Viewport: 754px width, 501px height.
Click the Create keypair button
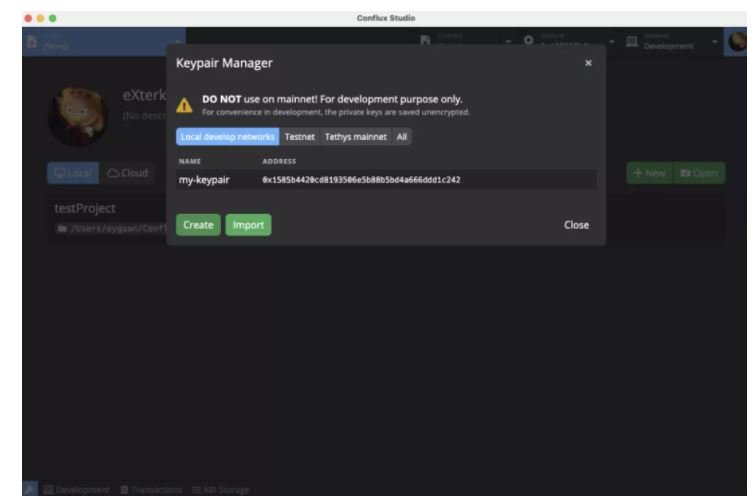[x=198, y=225]
